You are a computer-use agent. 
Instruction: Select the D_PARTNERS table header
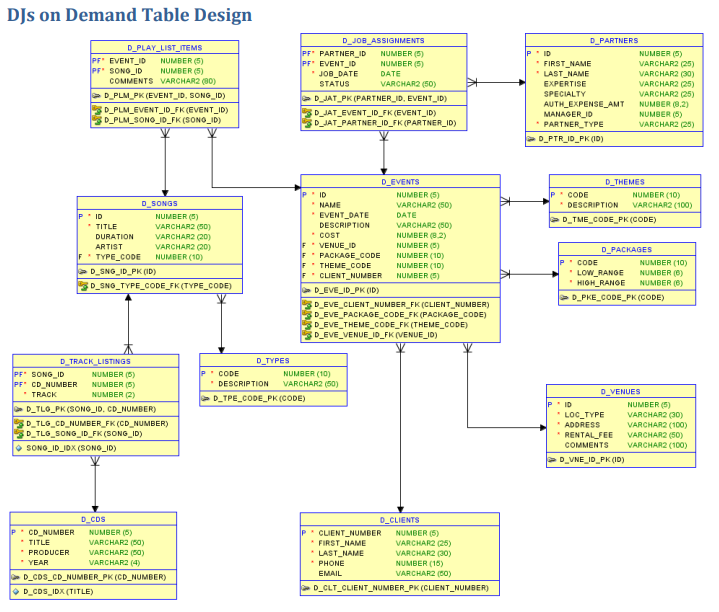(614, 40)
